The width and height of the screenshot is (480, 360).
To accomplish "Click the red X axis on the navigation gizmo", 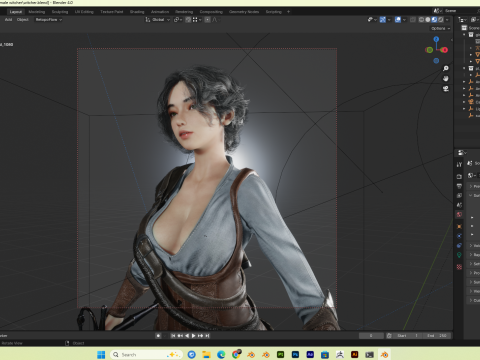I will click(x=444, y=50).
